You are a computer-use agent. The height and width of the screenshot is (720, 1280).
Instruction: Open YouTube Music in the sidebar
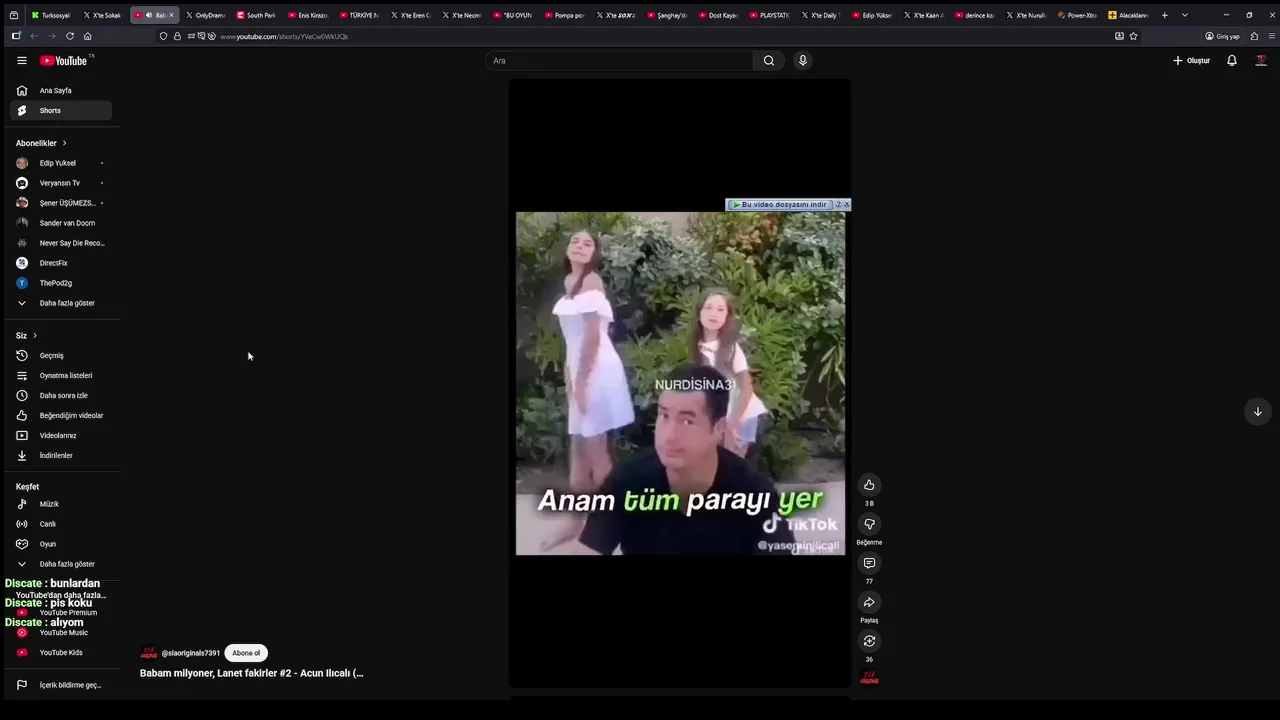pyautogui.click(x=60, y=632)
